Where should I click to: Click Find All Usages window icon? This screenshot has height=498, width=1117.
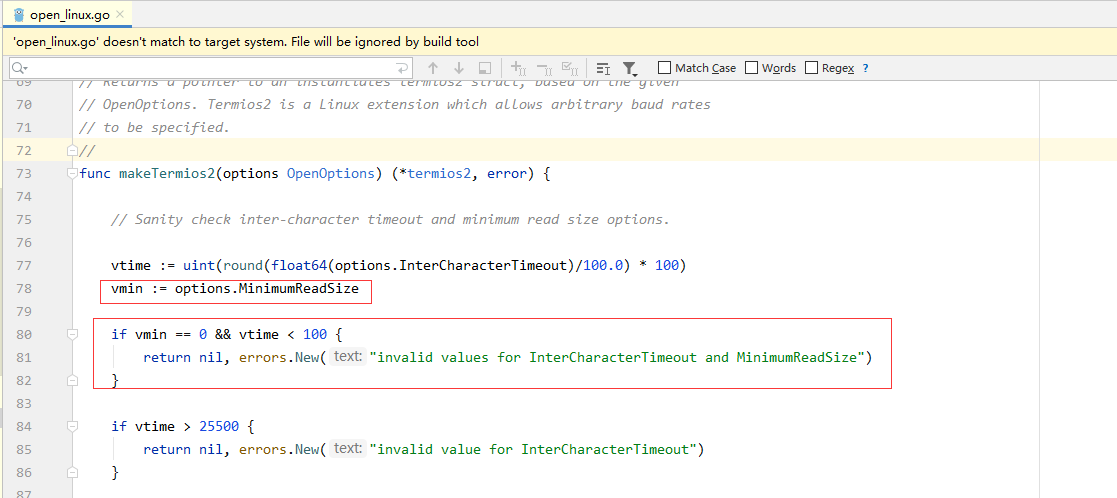[x=485, y=68]
